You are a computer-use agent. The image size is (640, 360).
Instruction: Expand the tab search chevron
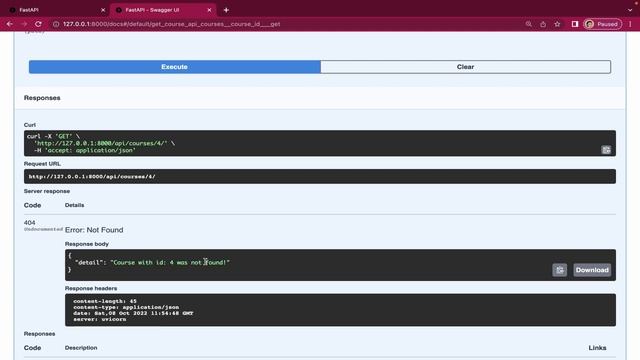[630, 10]
